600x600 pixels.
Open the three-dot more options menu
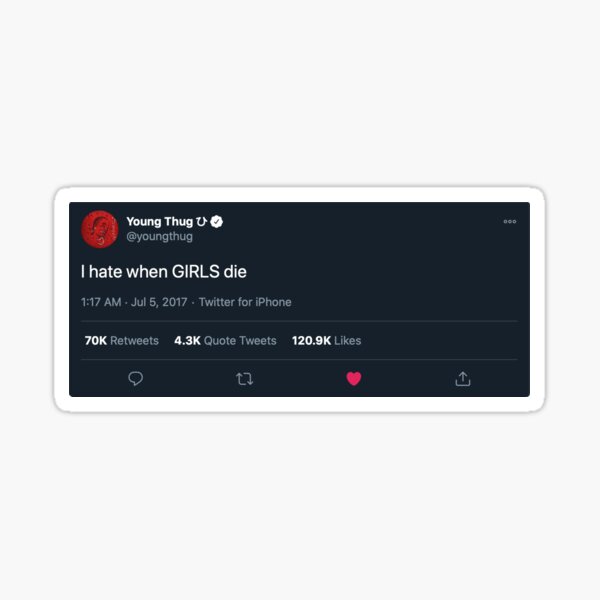(x=510, y=222)
